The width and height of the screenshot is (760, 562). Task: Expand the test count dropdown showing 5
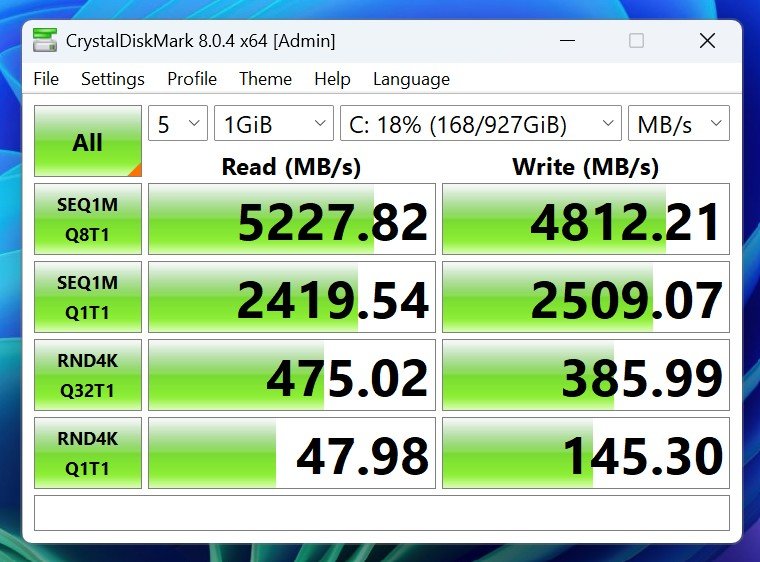coord(178,123)
